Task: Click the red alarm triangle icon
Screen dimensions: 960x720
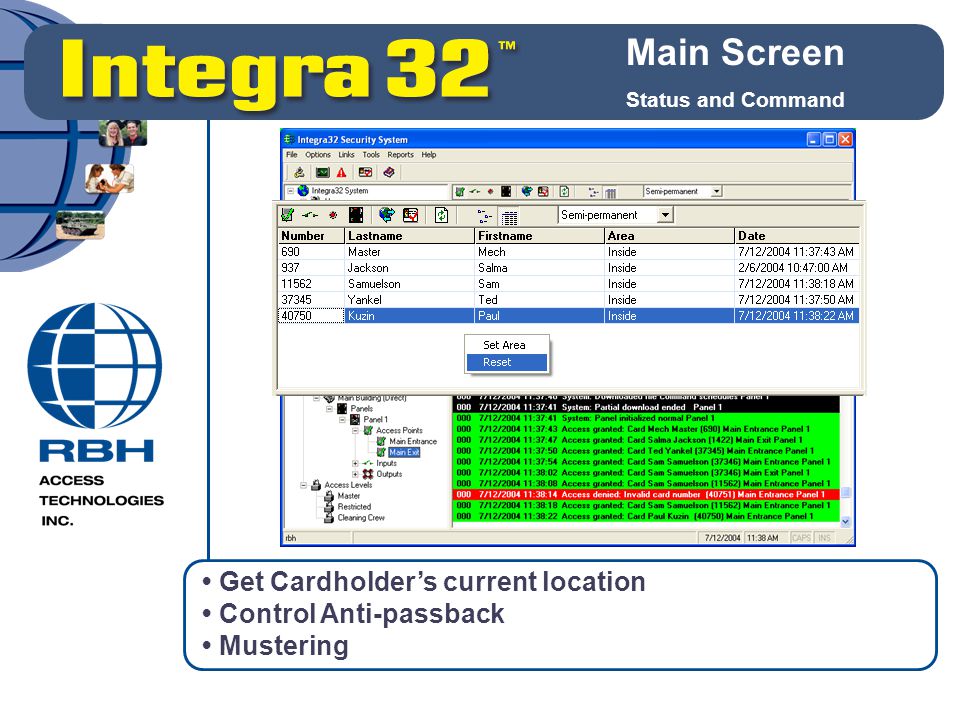Action: 342,173
